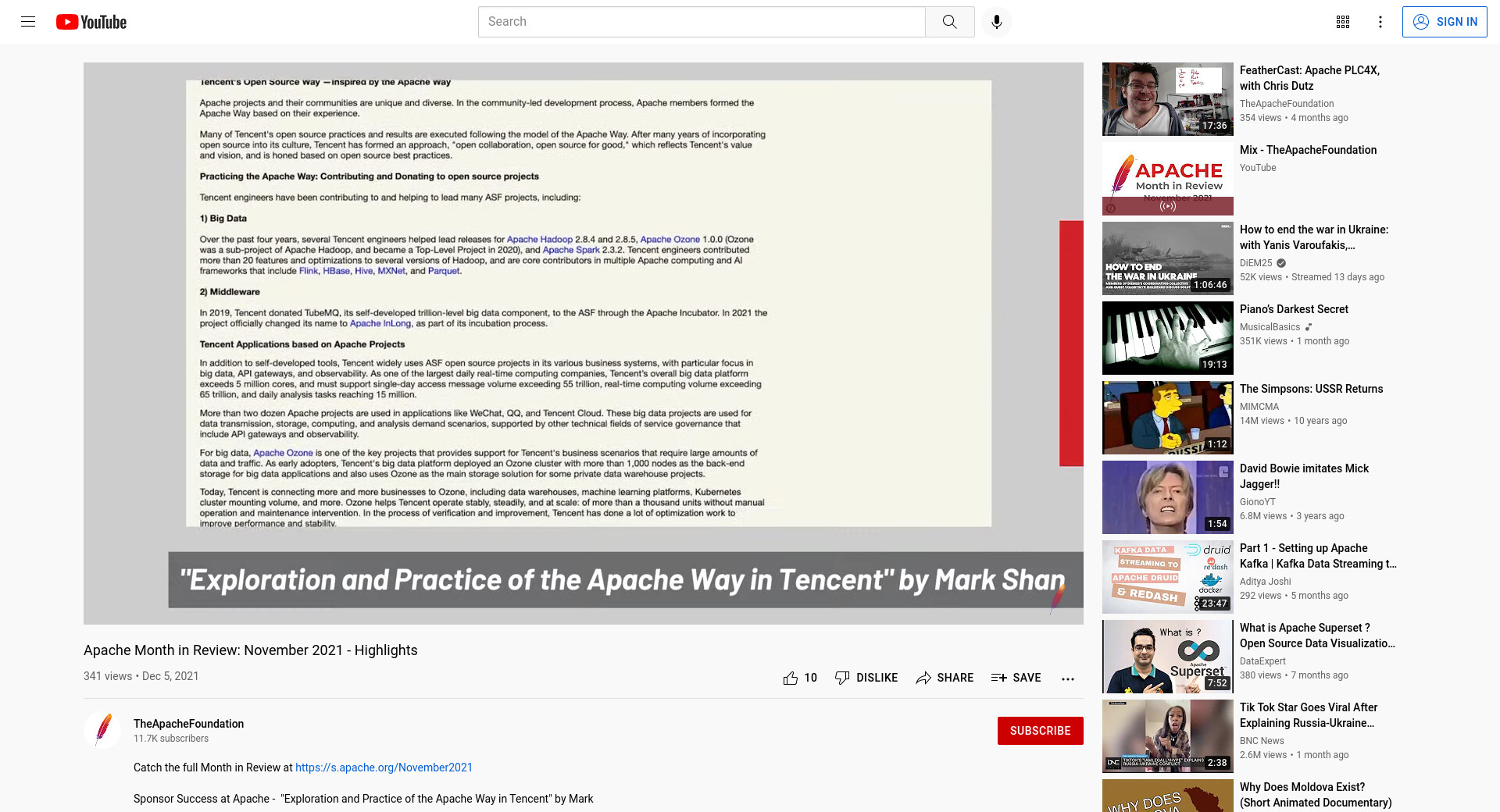Subscribe to TheApacheFoundation
The height and width of the screenshot is (812, 1500).
point(1041,731)
